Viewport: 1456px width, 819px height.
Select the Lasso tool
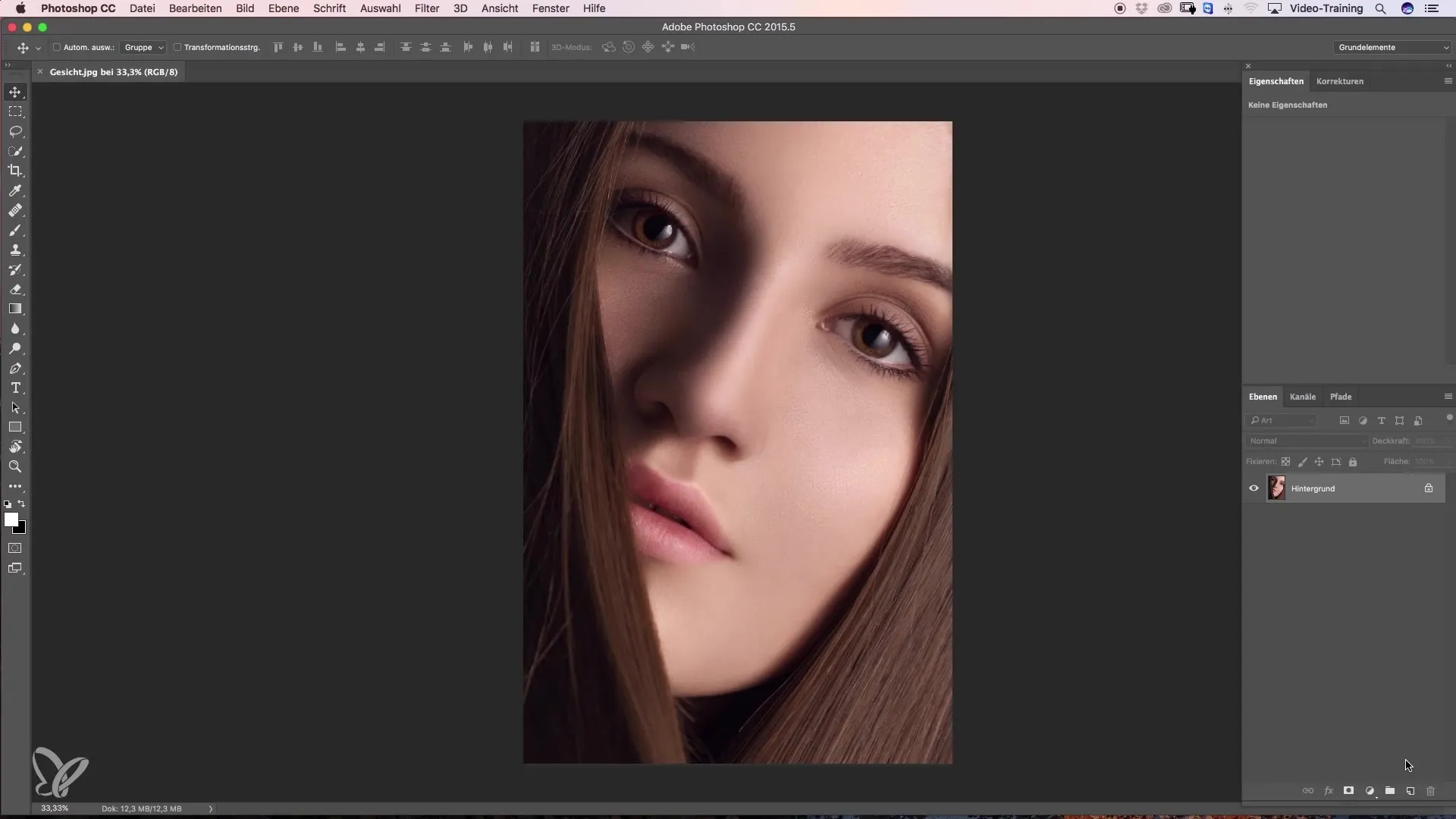(x=15, y=131)
